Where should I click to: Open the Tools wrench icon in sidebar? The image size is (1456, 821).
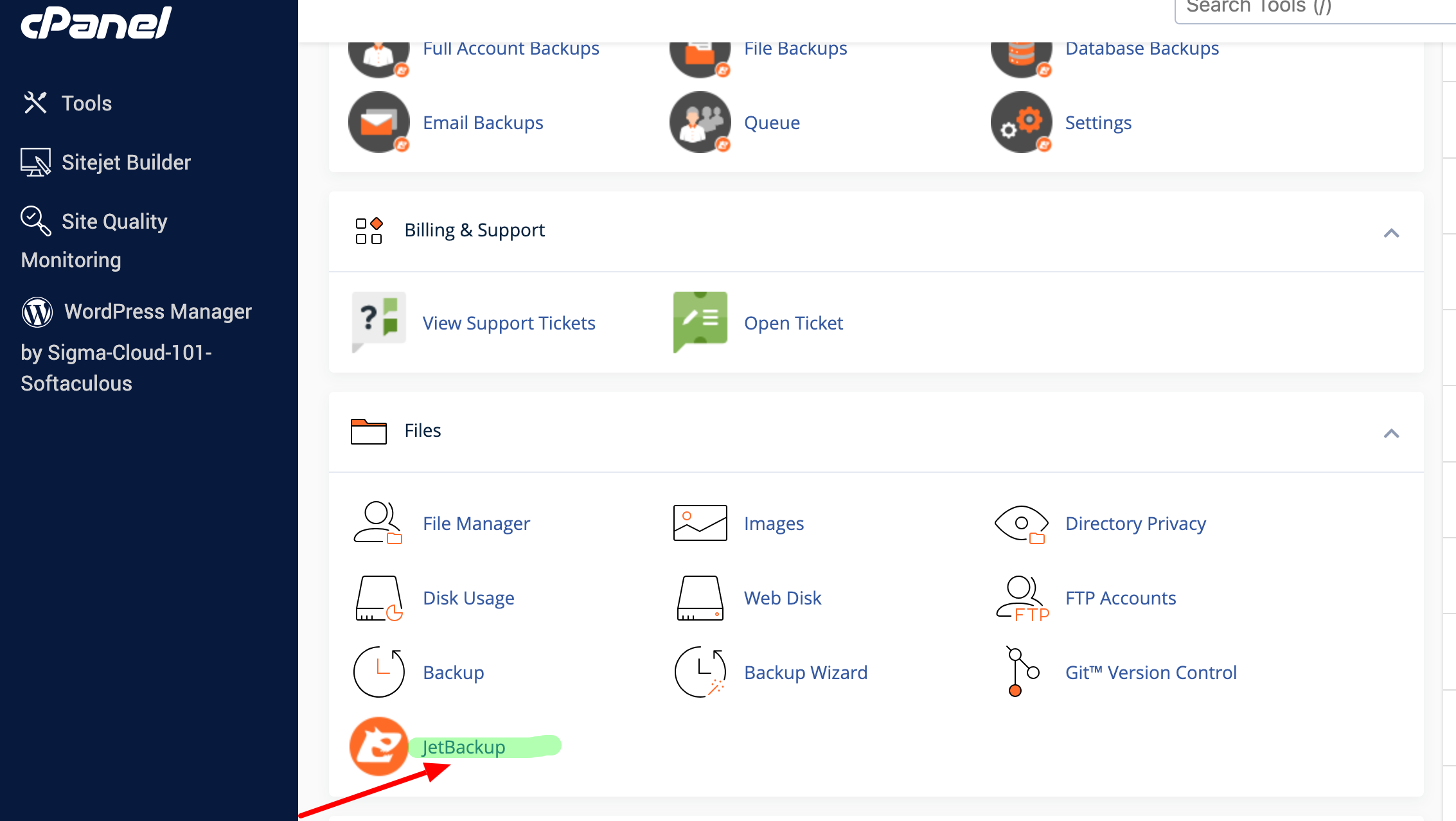click(35, 103)
